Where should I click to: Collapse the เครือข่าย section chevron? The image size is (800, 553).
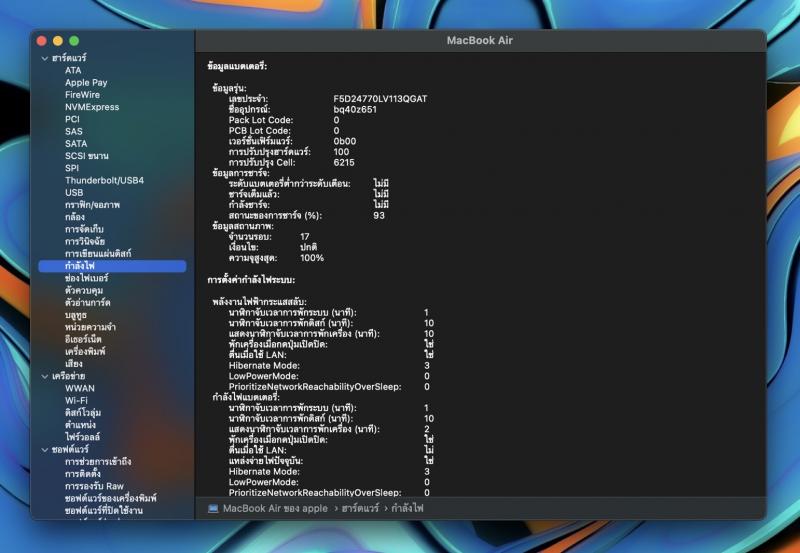[45, 376]
